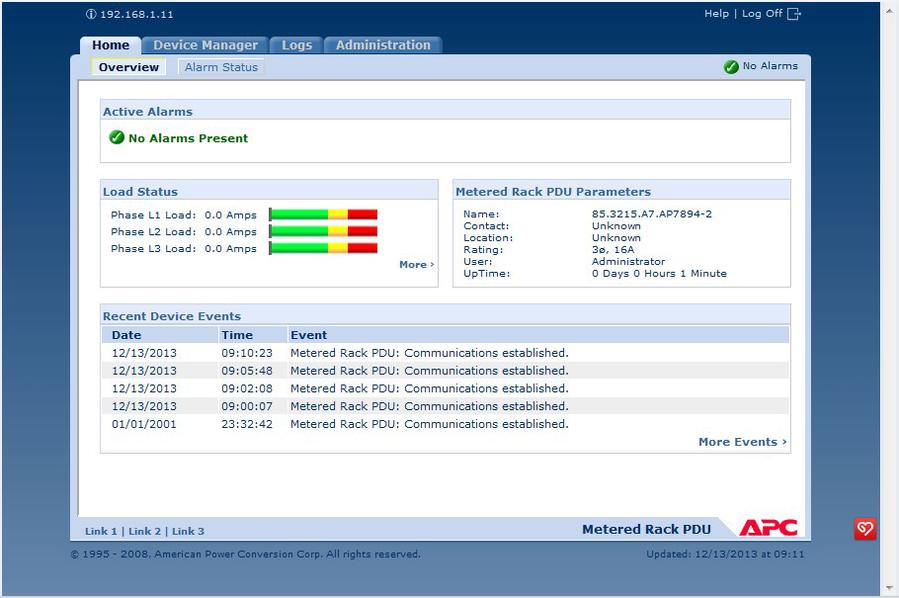This screenshot has width=899, height=598.
Task: Open the Device Manager tab
Action: coord(205,45)
